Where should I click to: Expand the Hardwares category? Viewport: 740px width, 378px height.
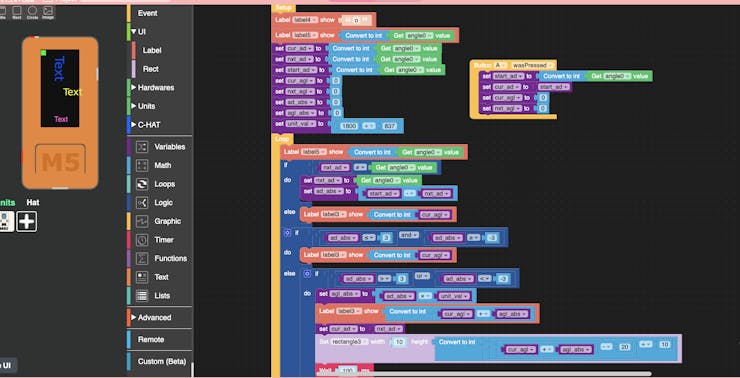click(x=155, y=87)
